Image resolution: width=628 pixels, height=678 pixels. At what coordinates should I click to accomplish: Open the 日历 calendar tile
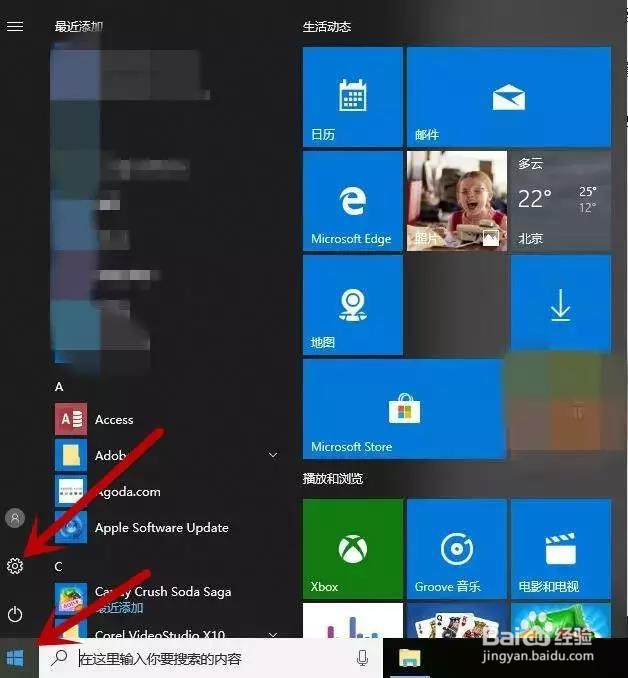(x=352, y=96)
